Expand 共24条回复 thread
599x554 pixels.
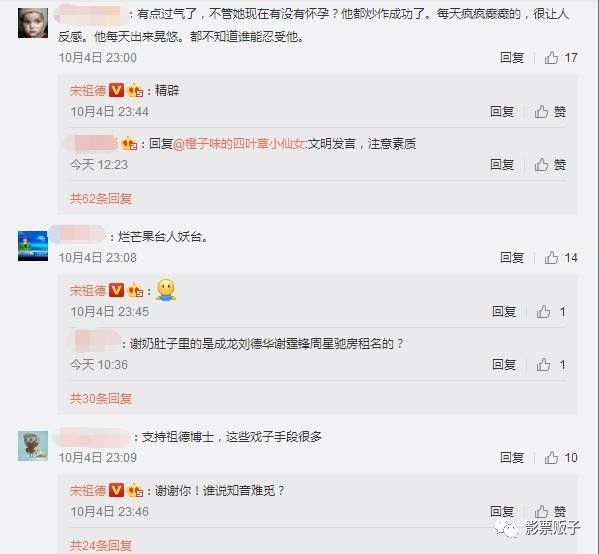point(101,545)
